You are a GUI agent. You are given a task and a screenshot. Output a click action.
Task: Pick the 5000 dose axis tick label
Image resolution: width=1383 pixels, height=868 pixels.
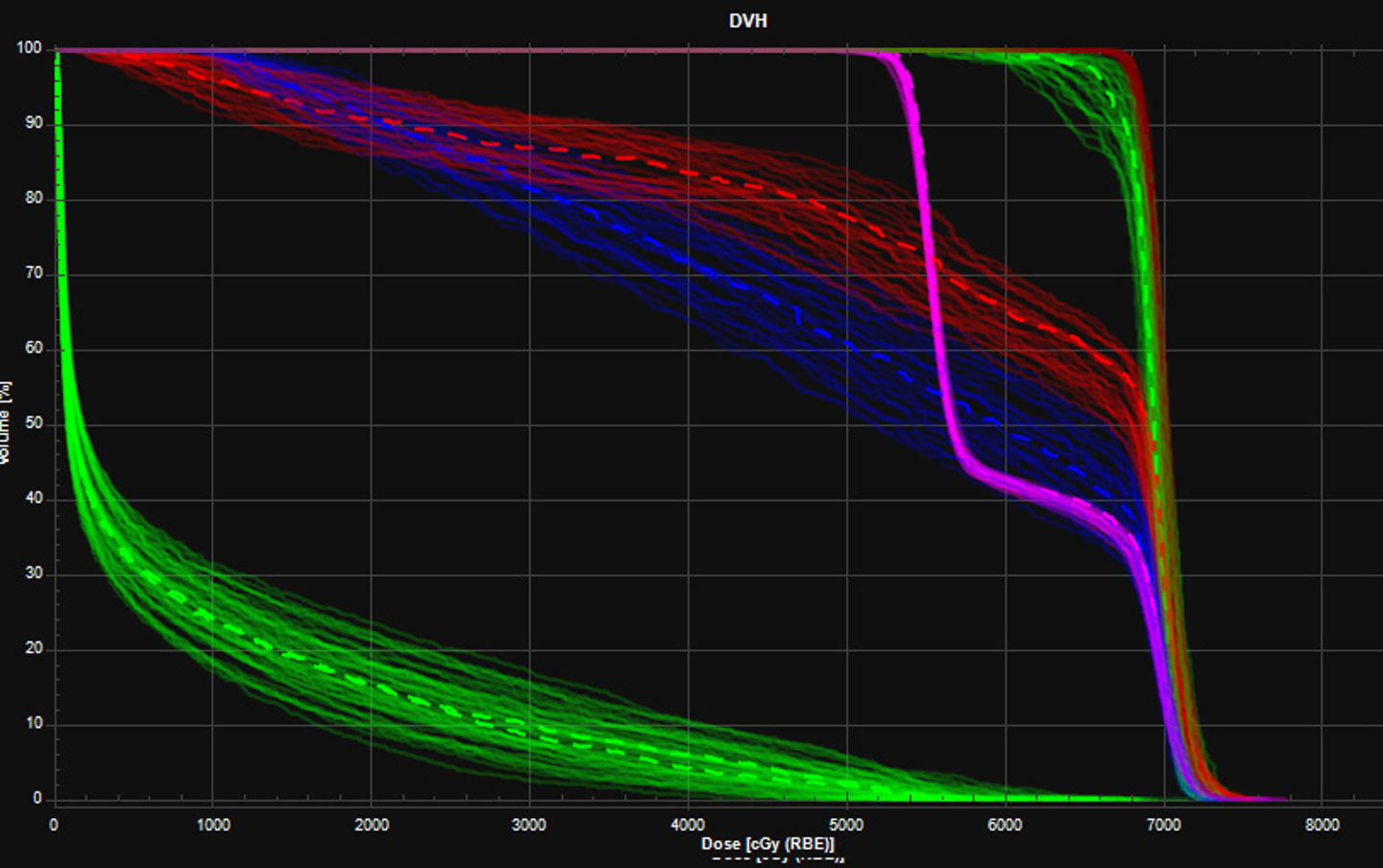coord(846,825)
